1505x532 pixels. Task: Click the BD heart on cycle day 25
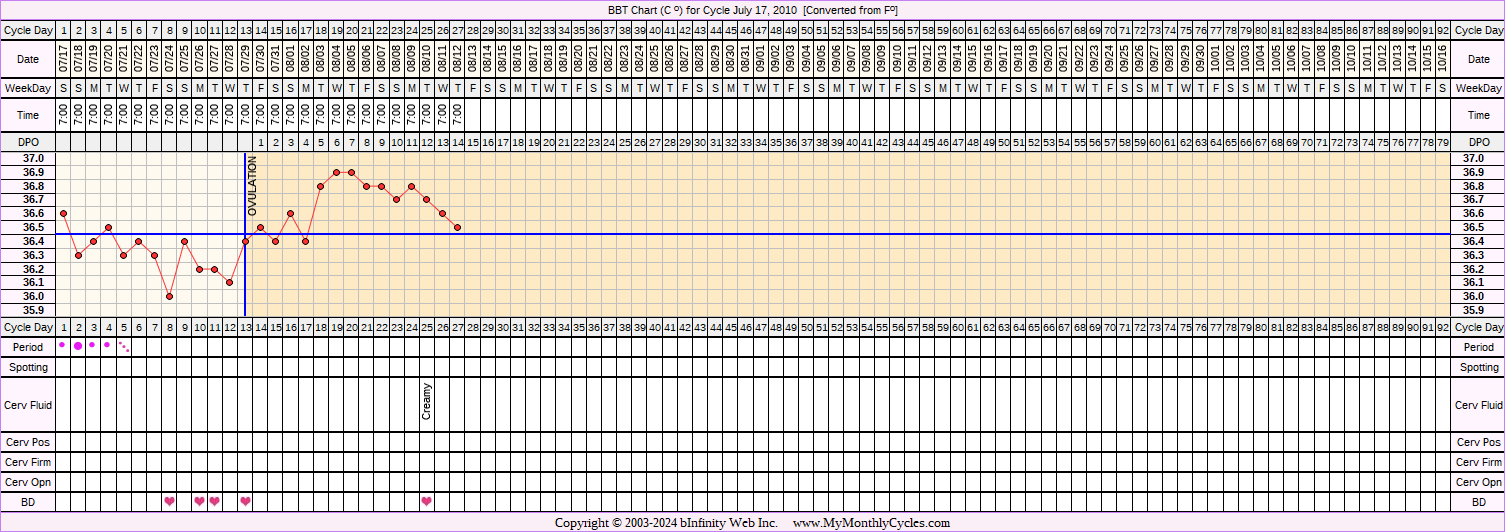coord(427,501)
